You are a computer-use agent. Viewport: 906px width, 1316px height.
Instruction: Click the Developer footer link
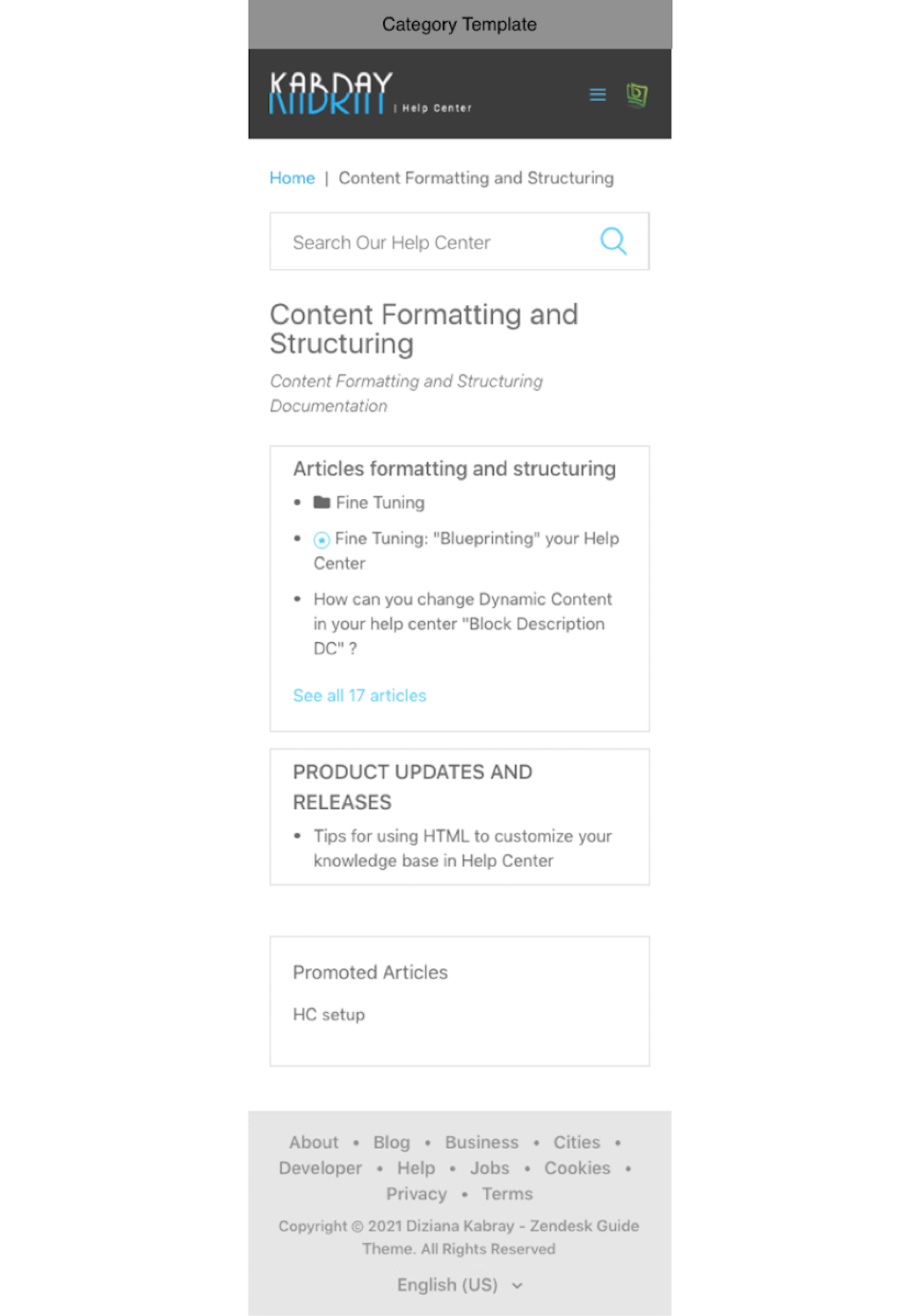(320, 1168)
